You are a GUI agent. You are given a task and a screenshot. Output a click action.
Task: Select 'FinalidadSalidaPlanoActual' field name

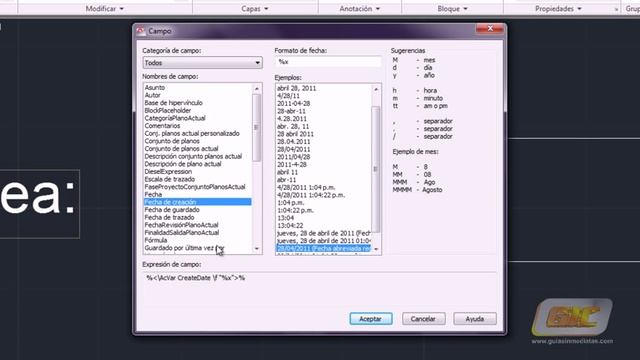pos(182,232)
